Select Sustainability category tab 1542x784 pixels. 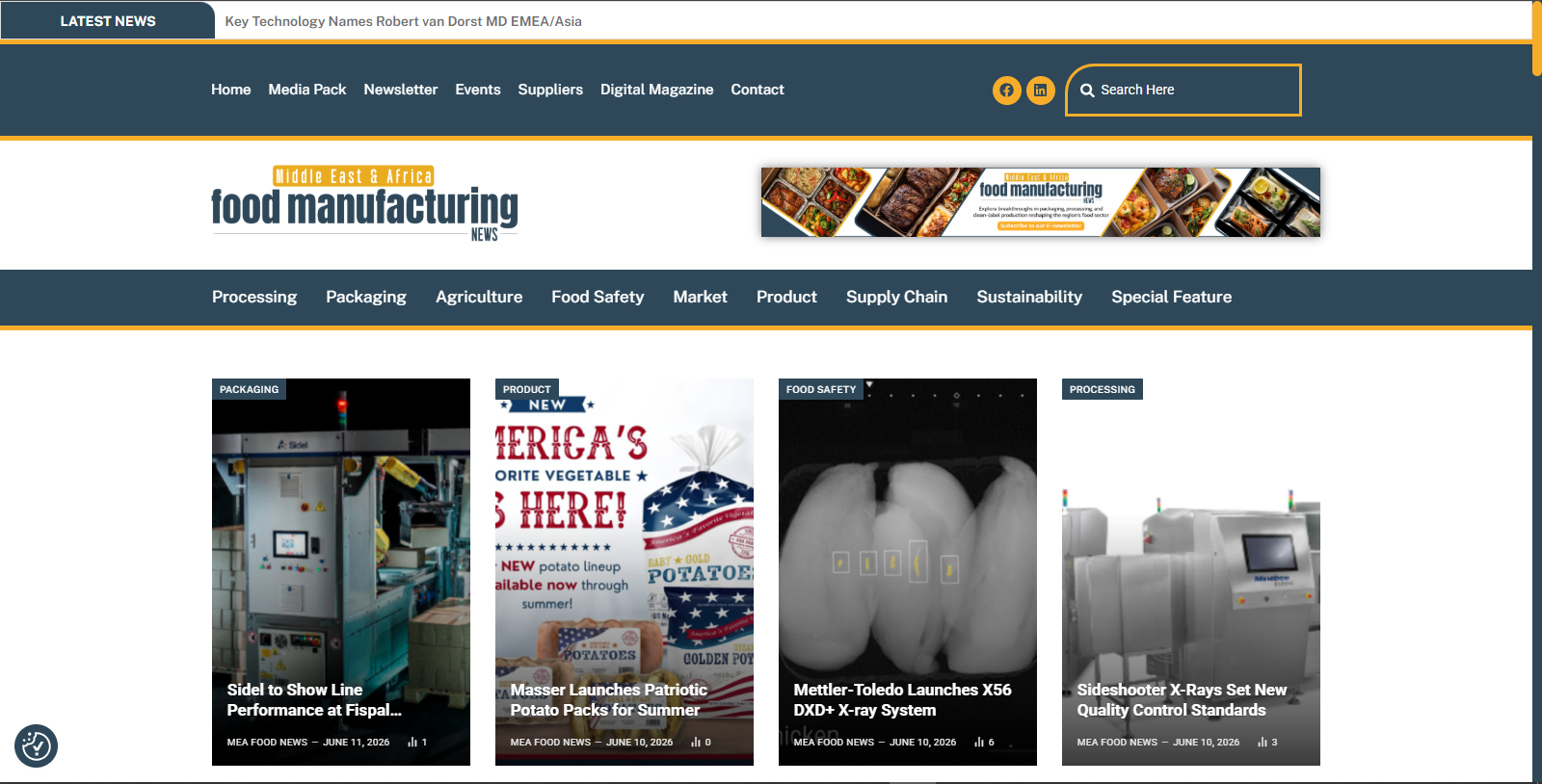[1029, 298]
